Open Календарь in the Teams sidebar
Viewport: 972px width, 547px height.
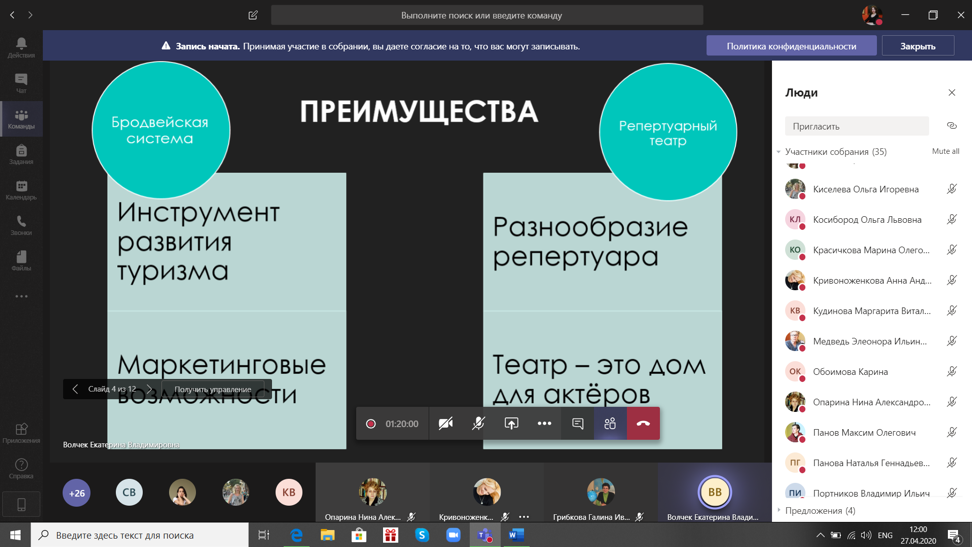21,190
